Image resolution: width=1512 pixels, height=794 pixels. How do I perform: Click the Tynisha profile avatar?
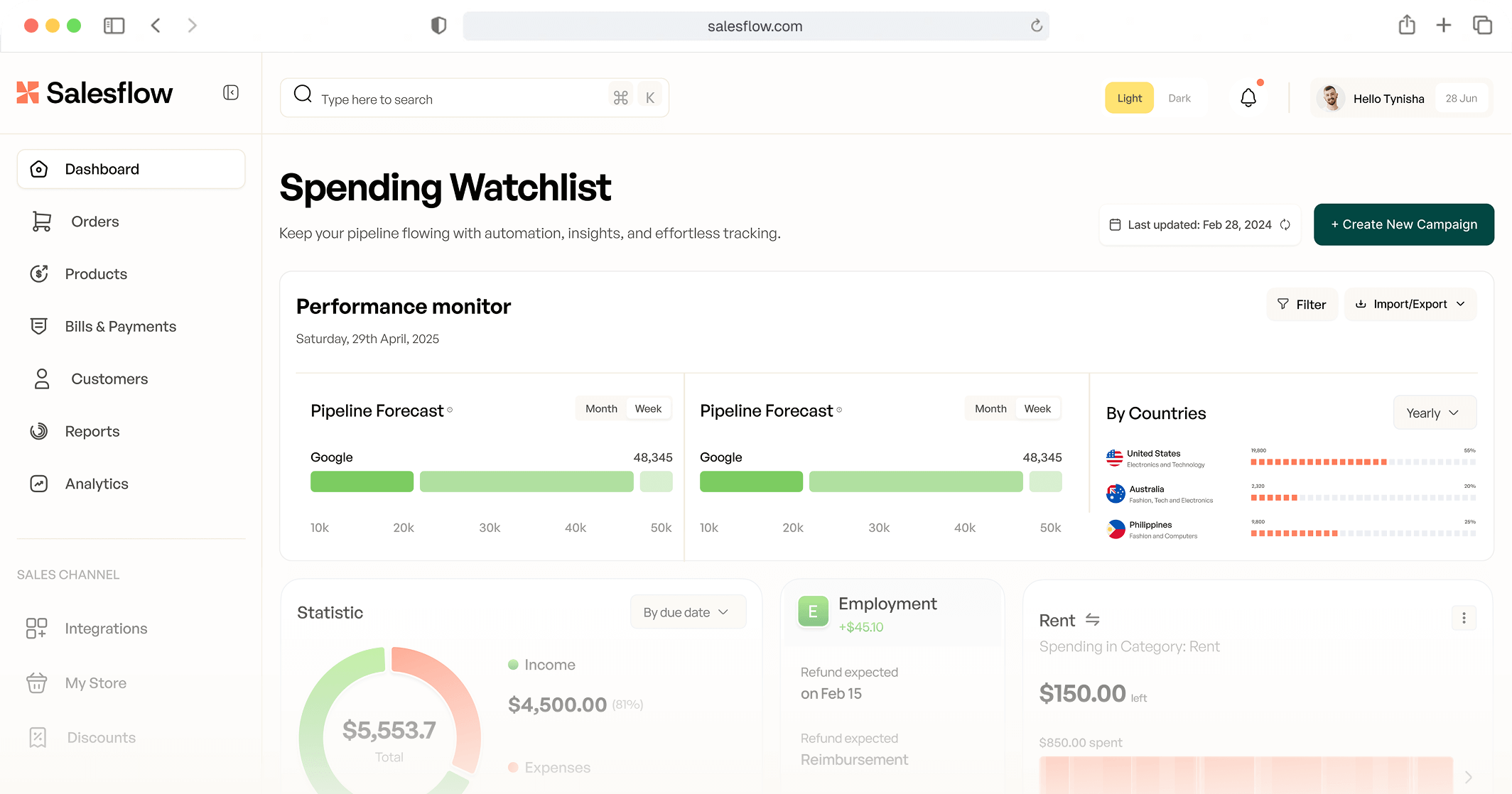(1332, 98)
